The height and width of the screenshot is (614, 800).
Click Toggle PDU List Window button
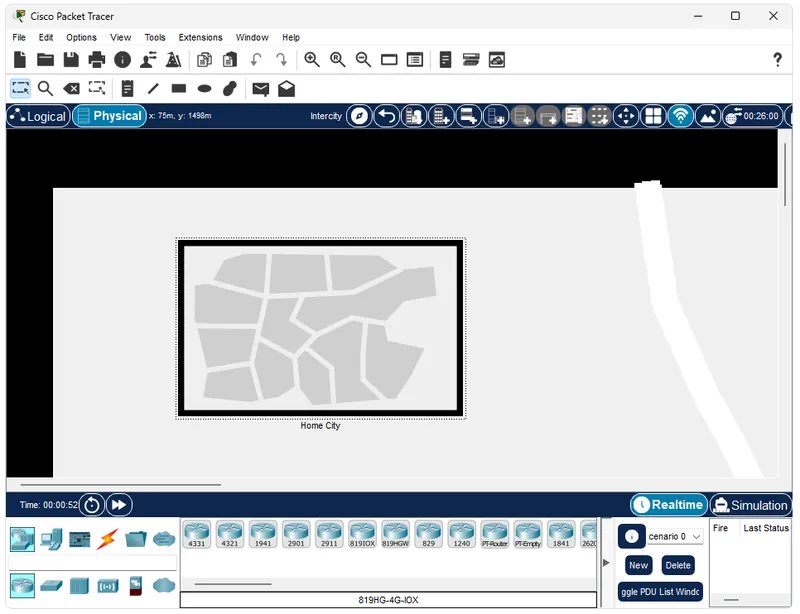(660, 592)
